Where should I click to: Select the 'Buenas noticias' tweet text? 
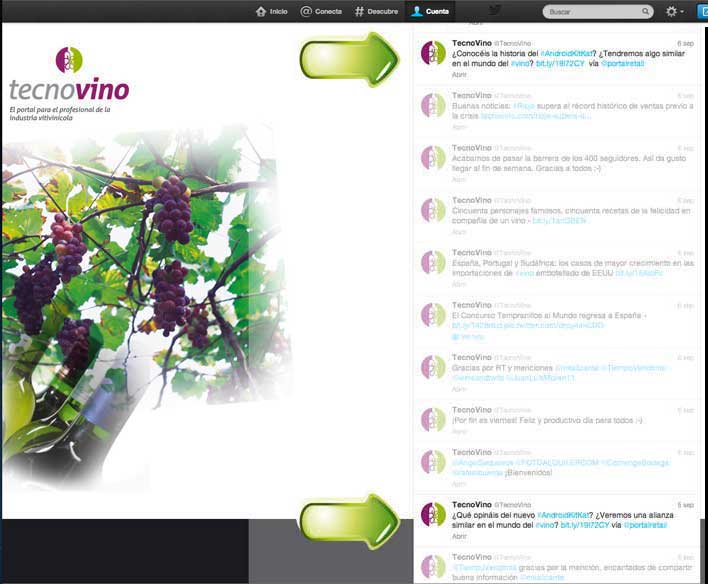[x=572, y=111]
